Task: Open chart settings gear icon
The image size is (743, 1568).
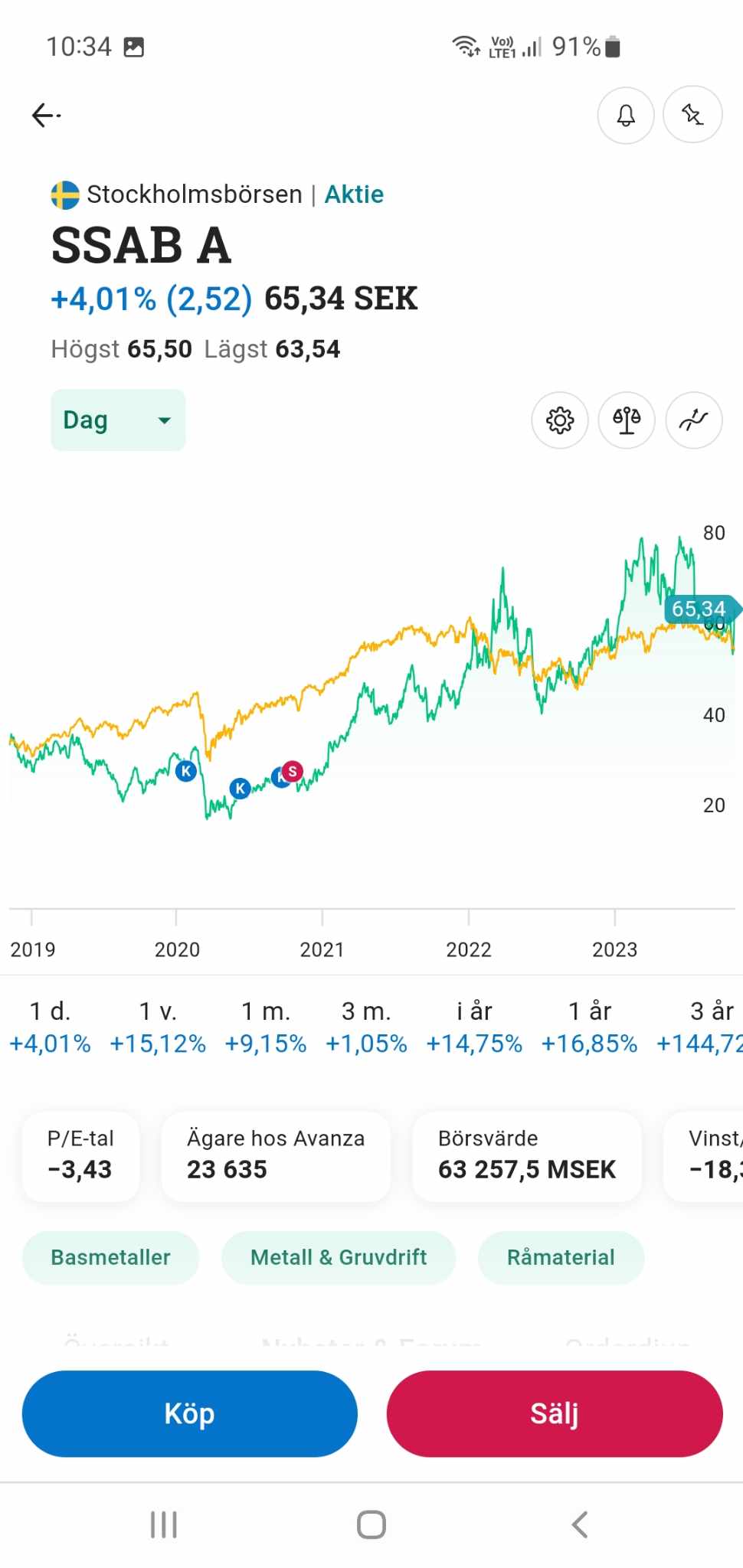Action: pyautogui.click(x=560, y=420)
